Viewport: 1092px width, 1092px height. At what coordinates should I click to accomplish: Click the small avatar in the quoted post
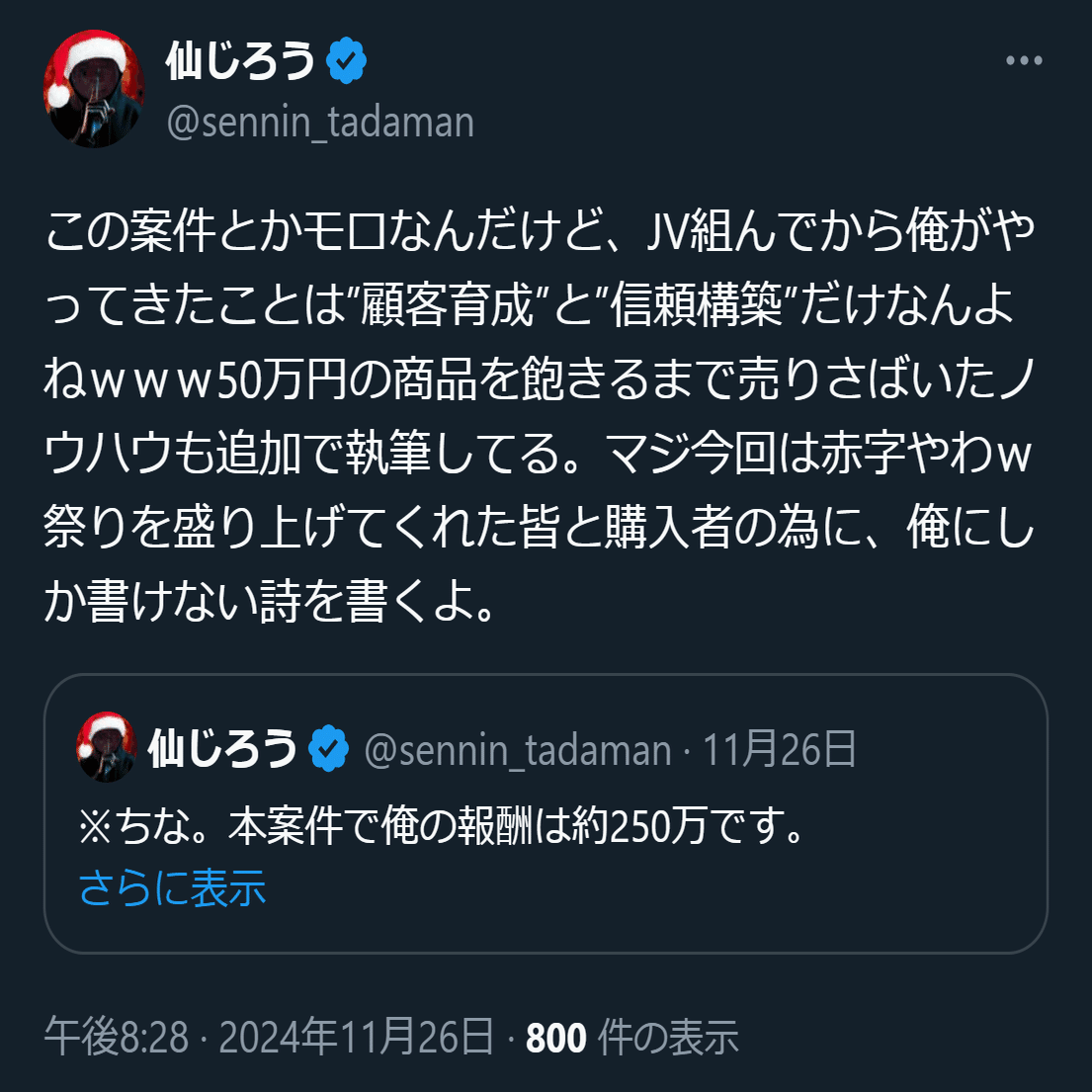click(106, 746)
